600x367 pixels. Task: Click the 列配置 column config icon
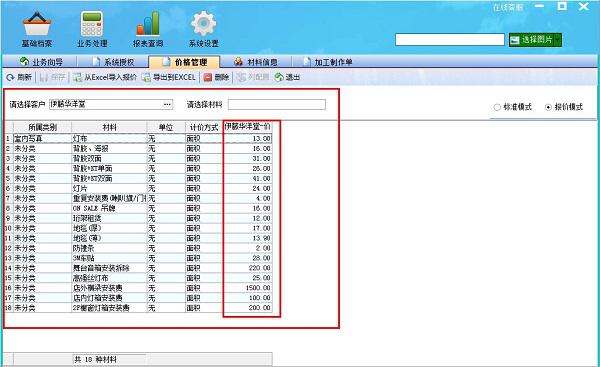click(241, 77)
